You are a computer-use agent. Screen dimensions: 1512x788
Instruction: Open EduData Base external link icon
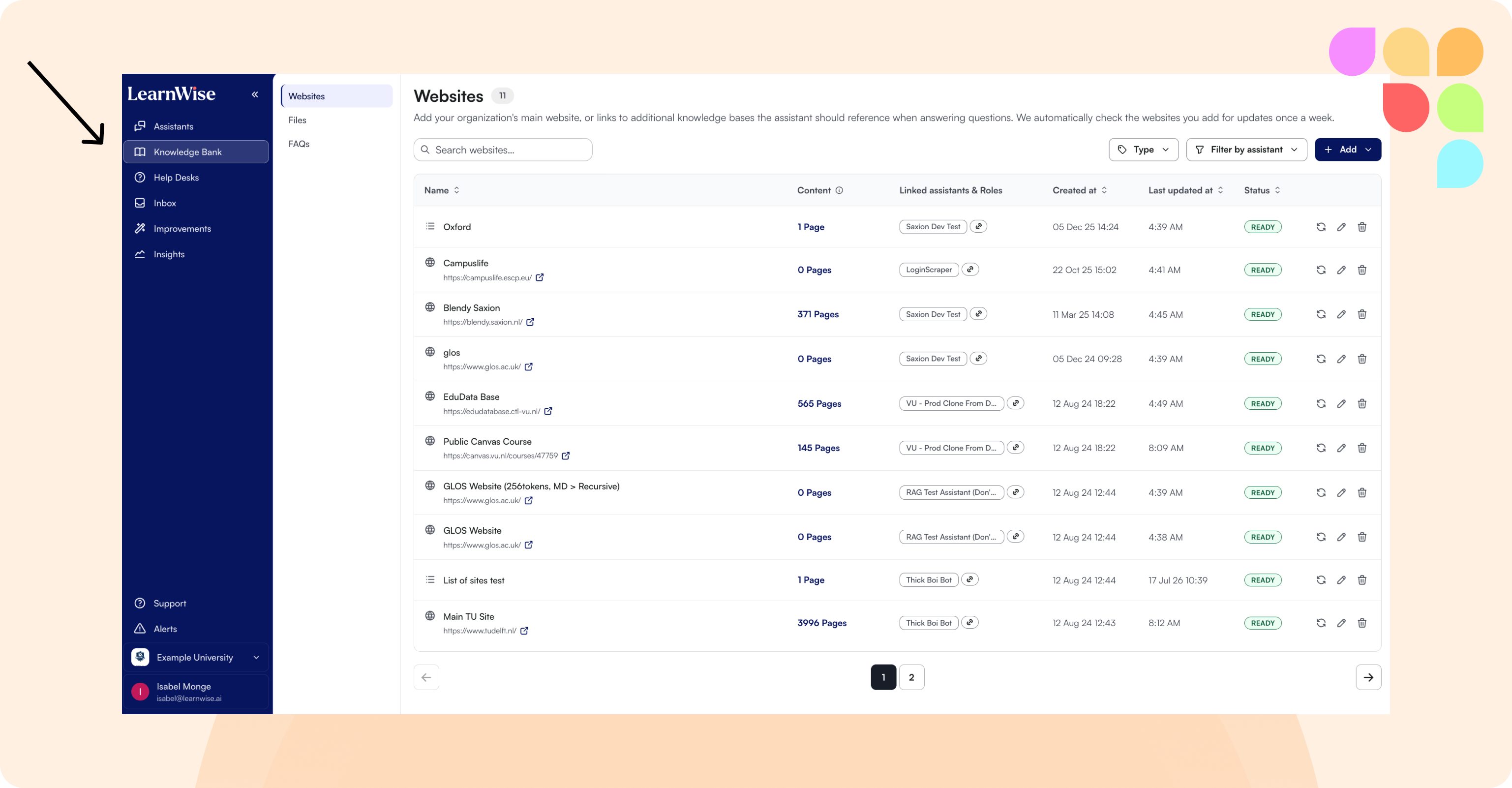coord(547,412)
